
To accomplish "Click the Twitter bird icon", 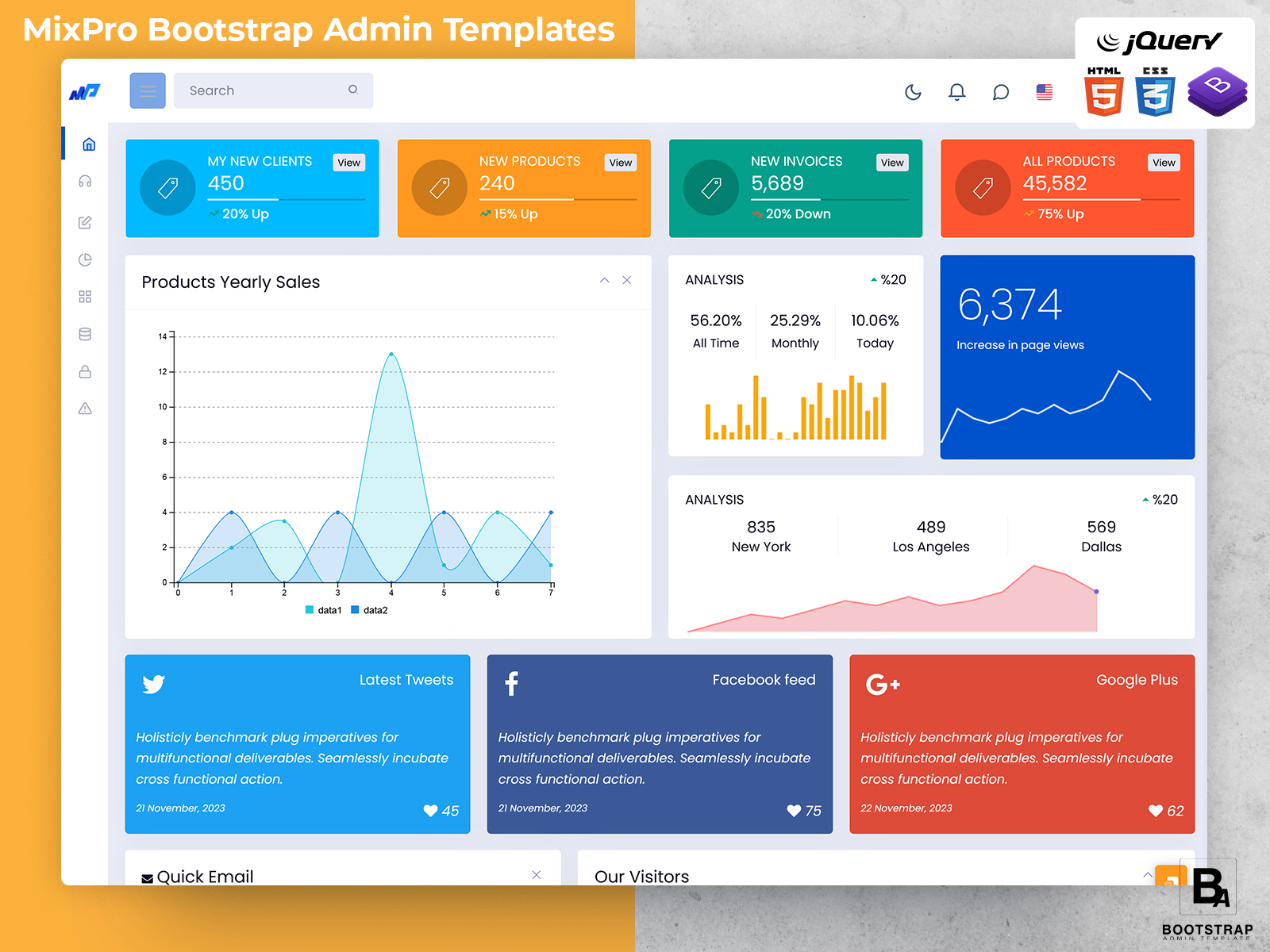I will coord(153,684).
